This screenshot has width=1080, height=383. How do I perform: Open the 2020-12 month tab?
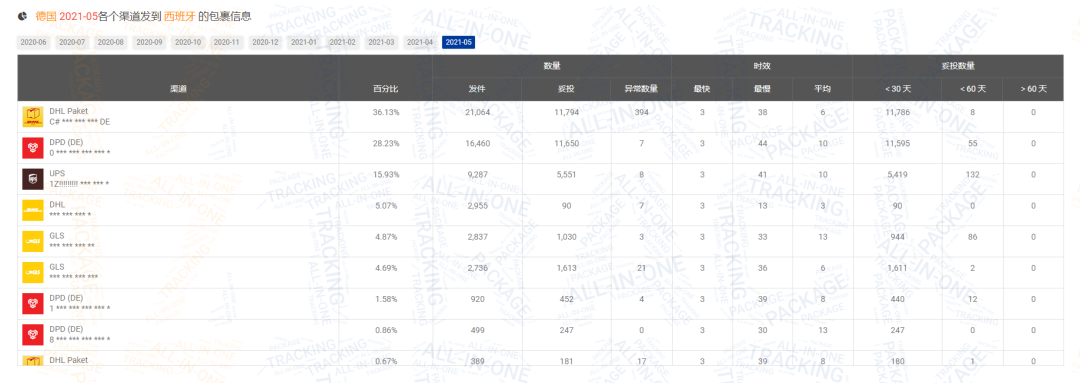pyautogui.click(x=265, y=42)
